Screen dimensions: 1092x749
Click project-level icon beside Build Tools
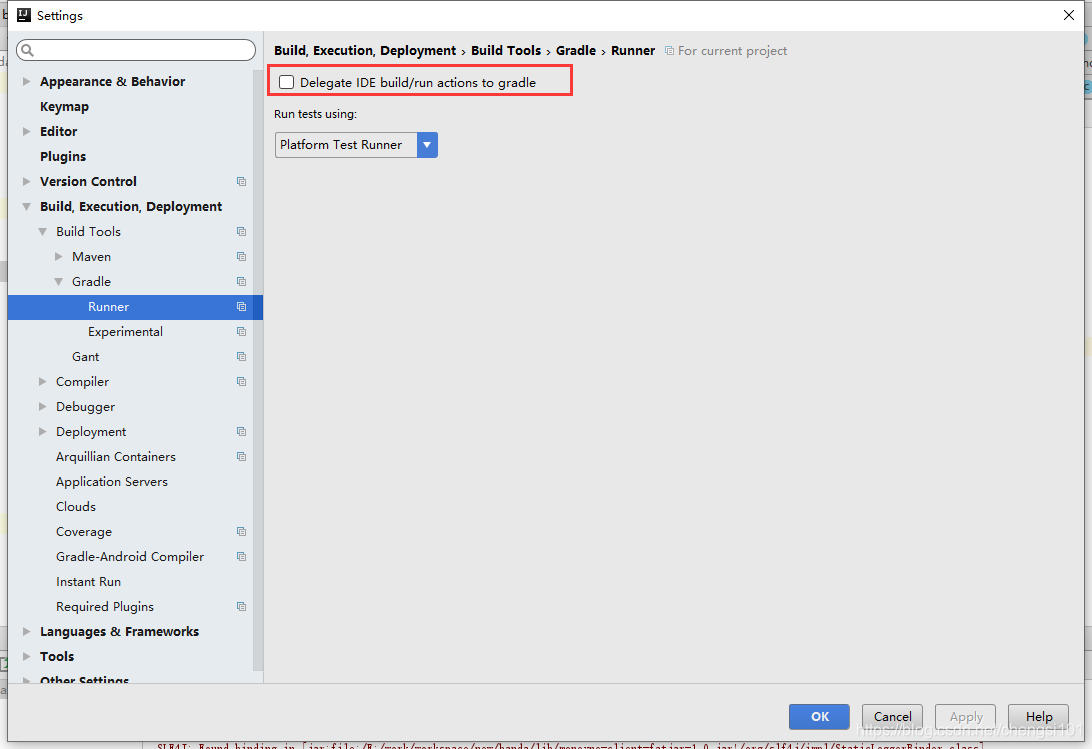(242, 232)
